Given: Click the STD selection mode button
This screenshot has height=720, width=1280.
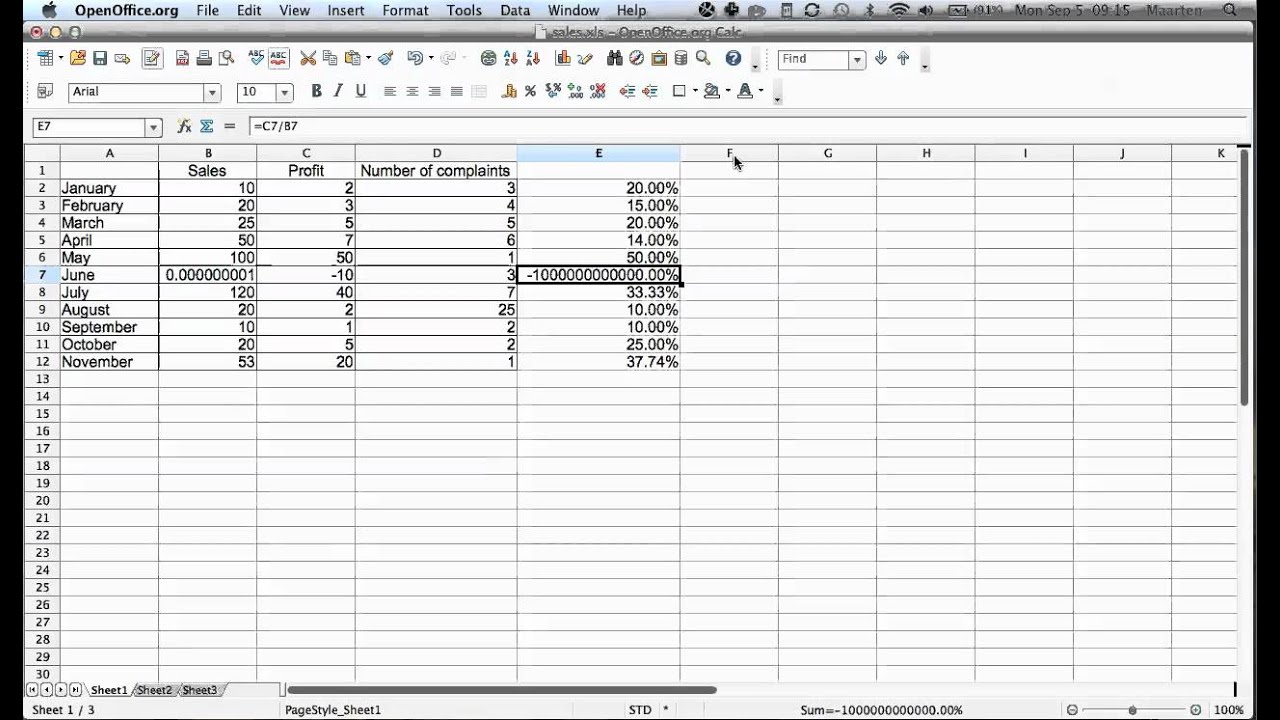Looking at the screenshot, I should (640, 710).
